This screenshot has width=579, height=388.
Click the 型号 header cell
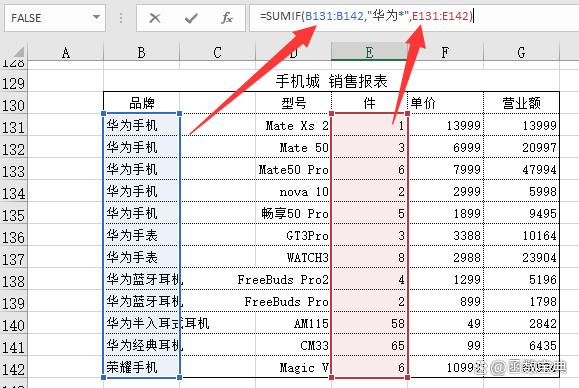[x=294, y=103]
